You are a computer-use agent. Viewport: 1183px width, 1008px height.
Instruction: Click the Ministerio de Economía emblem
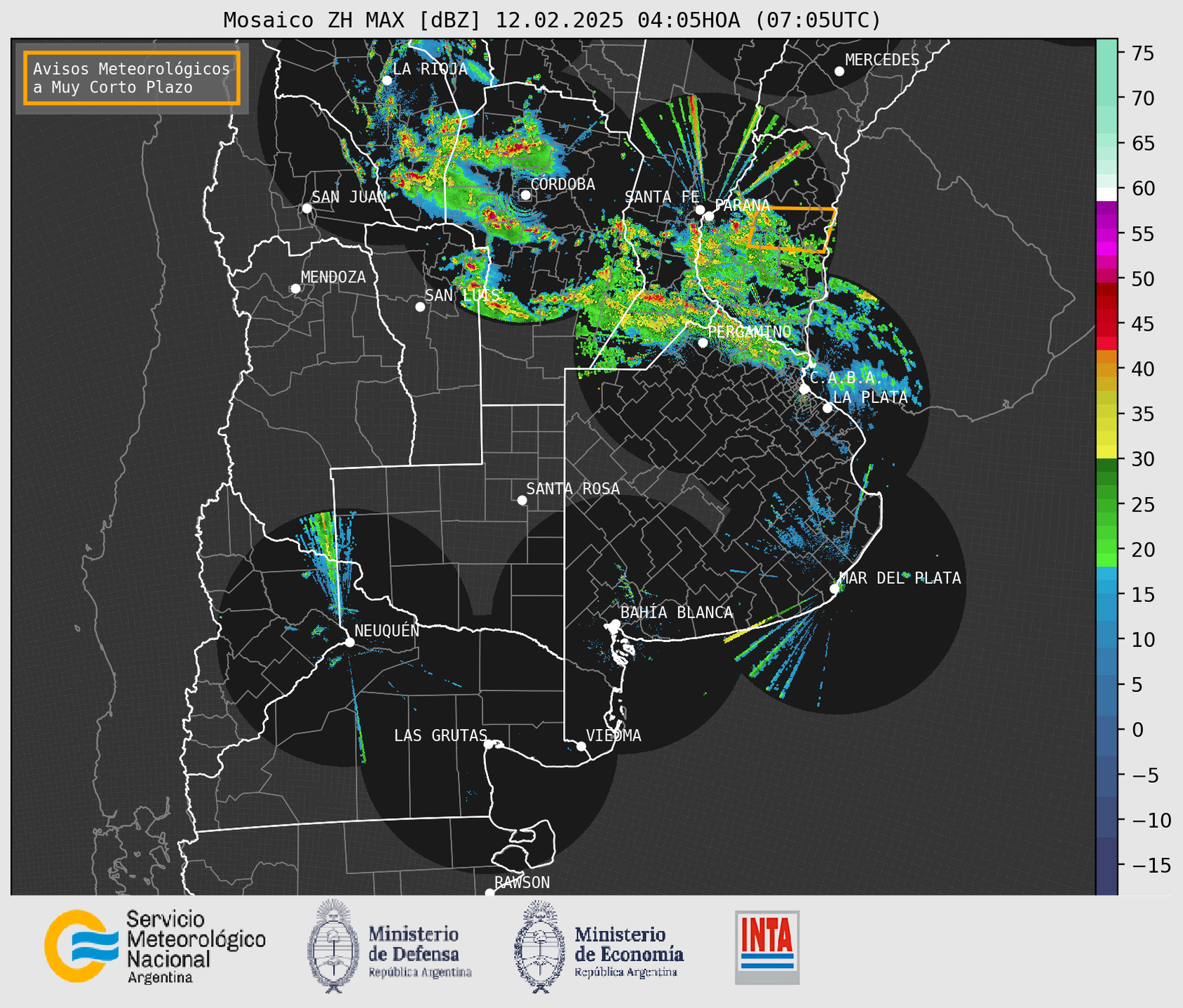point(540,946)
